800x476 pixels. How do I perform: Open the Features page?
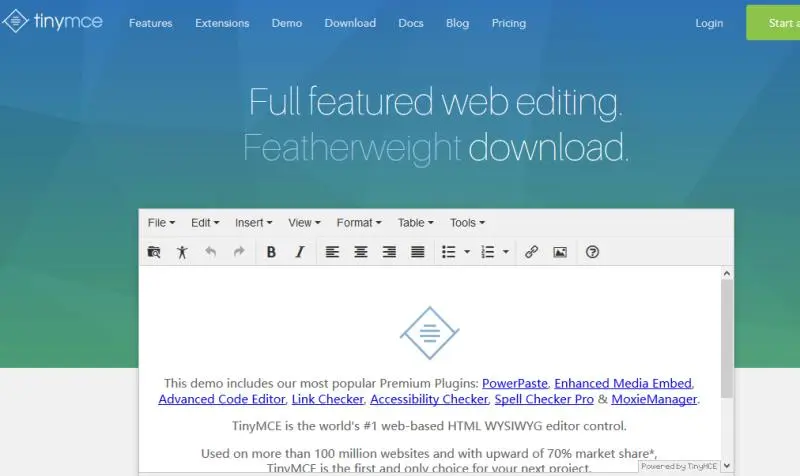[151, 23]
